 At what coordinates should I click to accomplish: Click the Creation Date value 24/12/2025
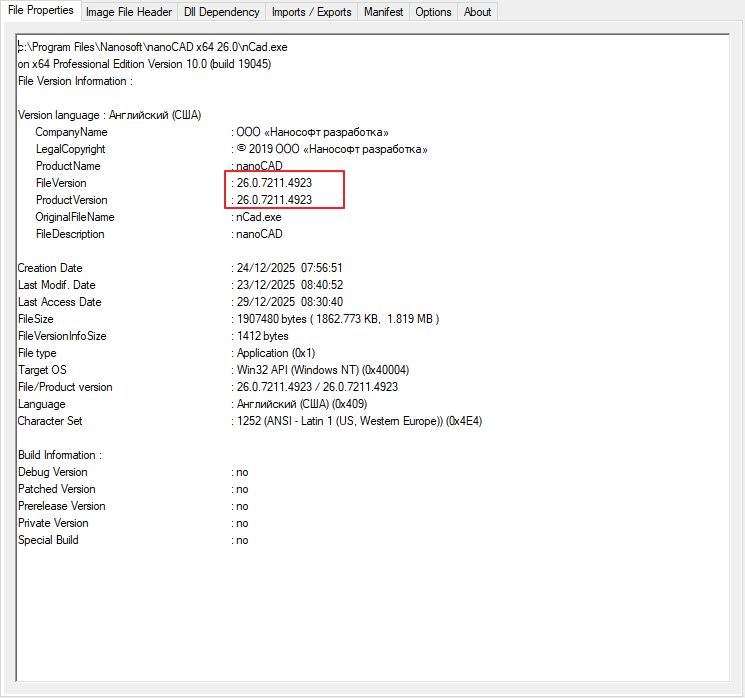pyautogui.click(x=289, y=268)
